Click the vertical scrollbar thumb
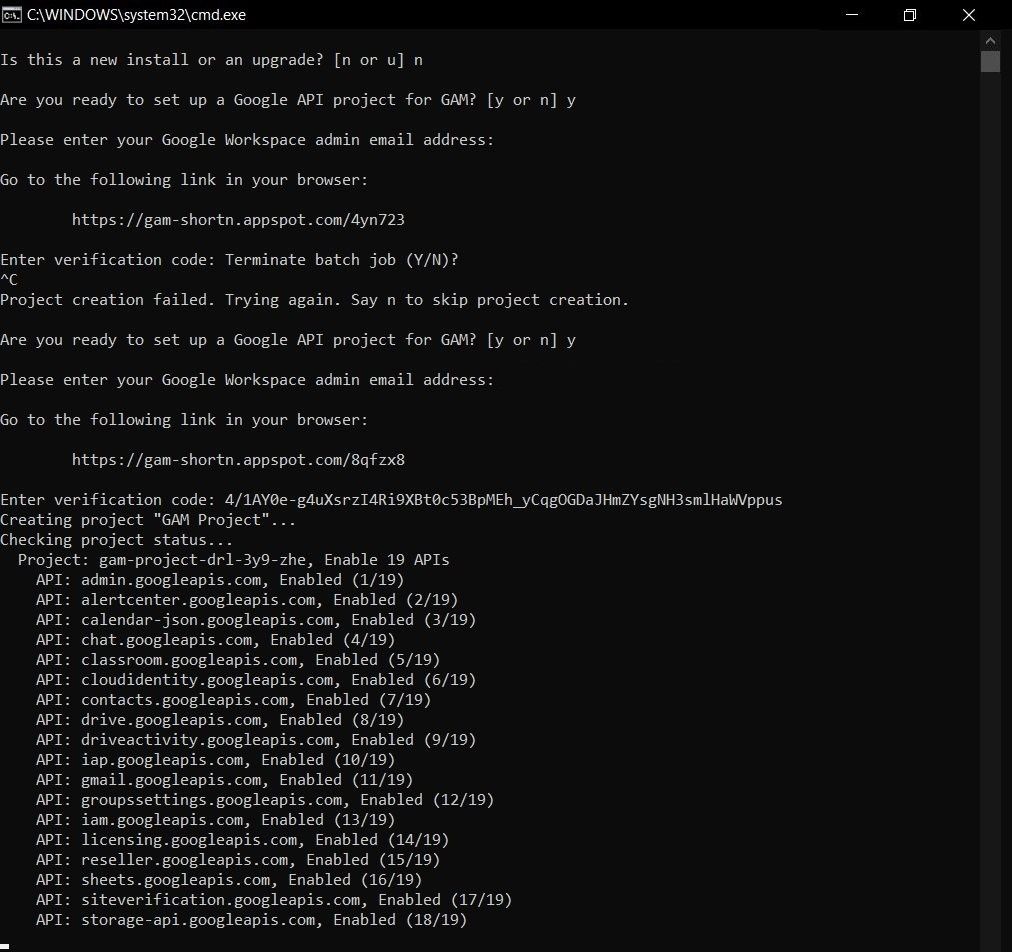 990,62
